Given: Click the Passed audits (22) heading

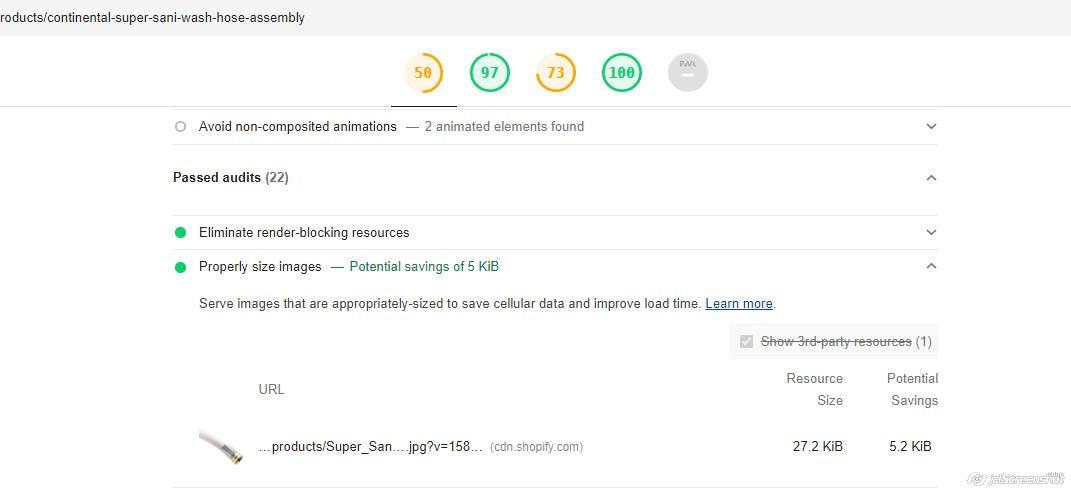Looking at the screenshot, I should point(231,178).
